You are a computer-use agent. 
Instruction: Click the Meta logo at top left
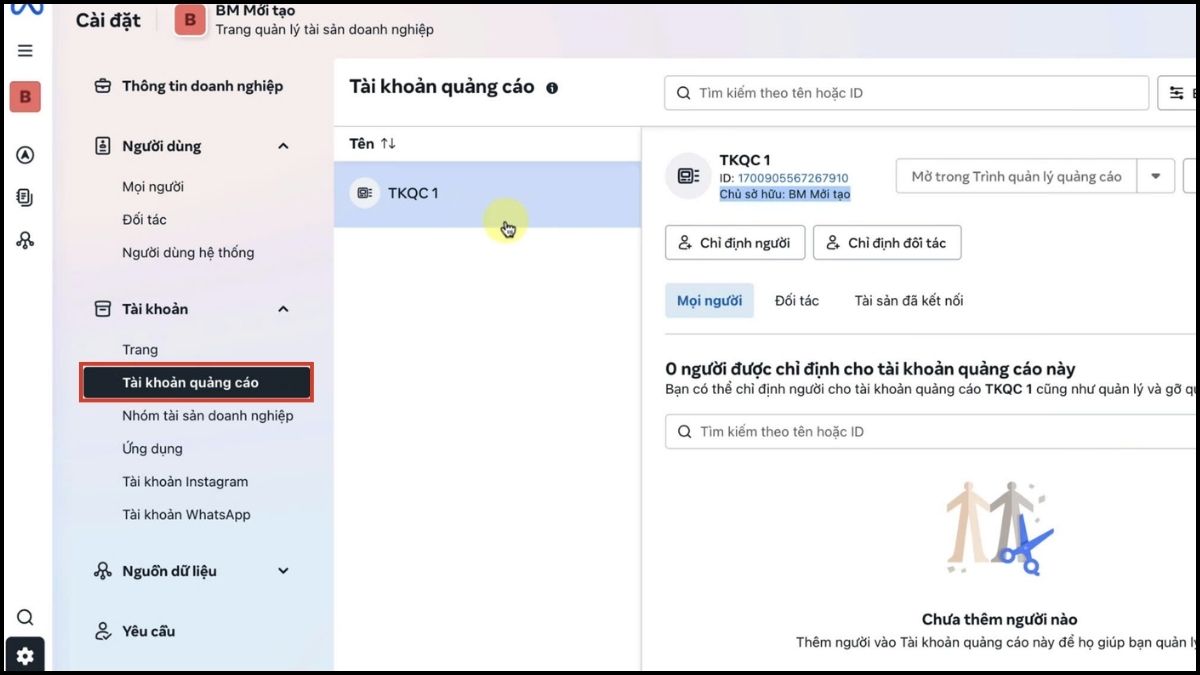pyautogui.click(x=27, y=9)
